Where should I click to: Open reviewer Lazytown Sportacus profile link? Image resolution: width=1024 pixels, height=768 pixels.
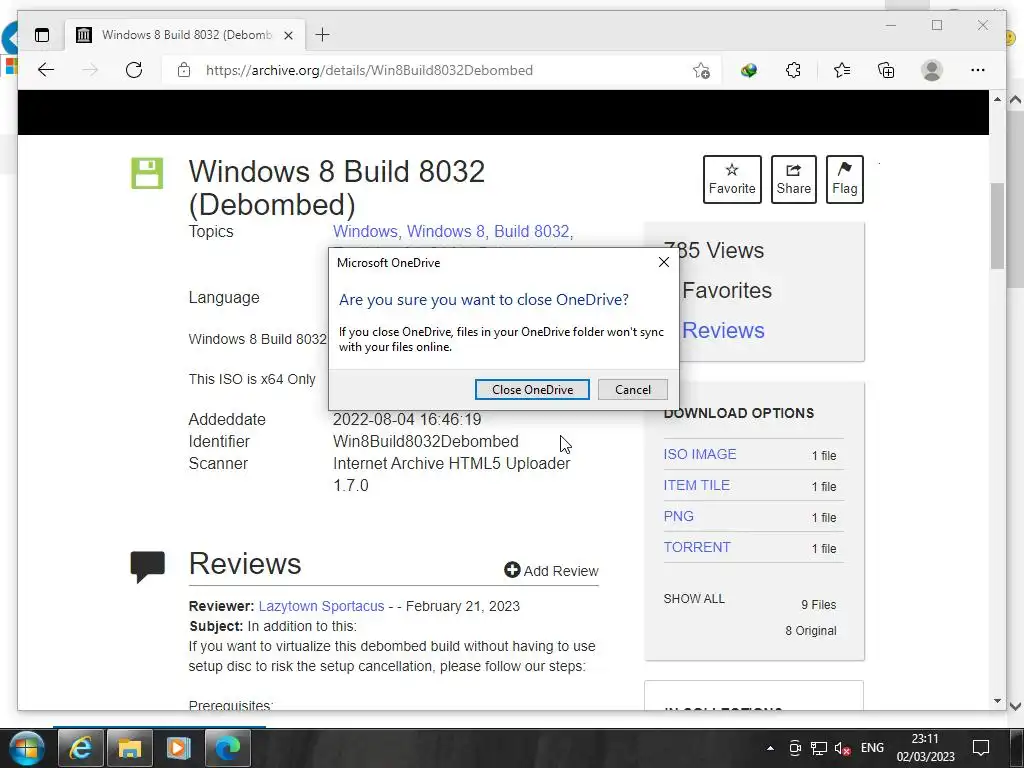pos(321,606)
